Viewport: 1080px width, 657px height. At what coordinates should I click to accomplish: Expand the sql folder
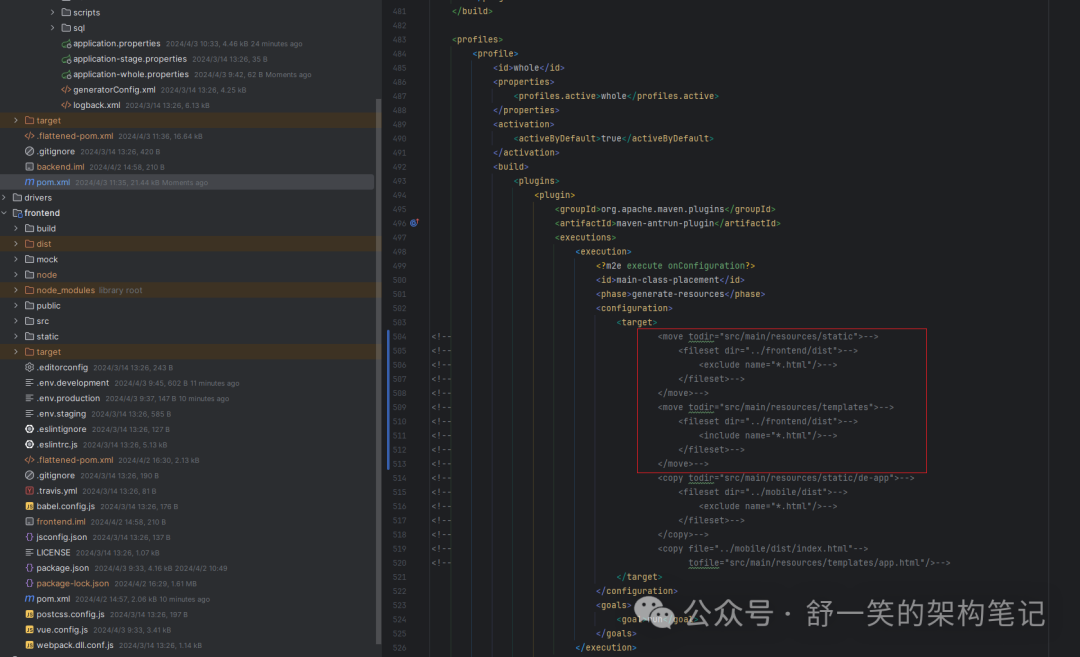tap(53, 28)
